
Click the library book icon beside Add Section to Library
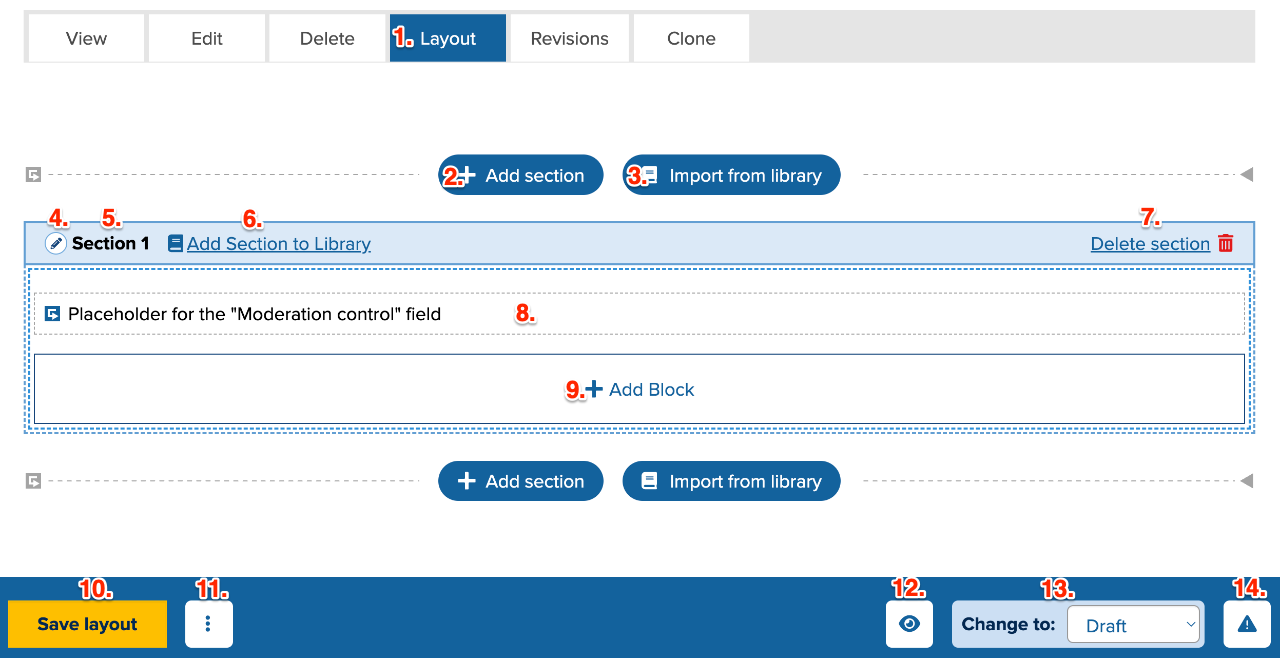point(175,243)
